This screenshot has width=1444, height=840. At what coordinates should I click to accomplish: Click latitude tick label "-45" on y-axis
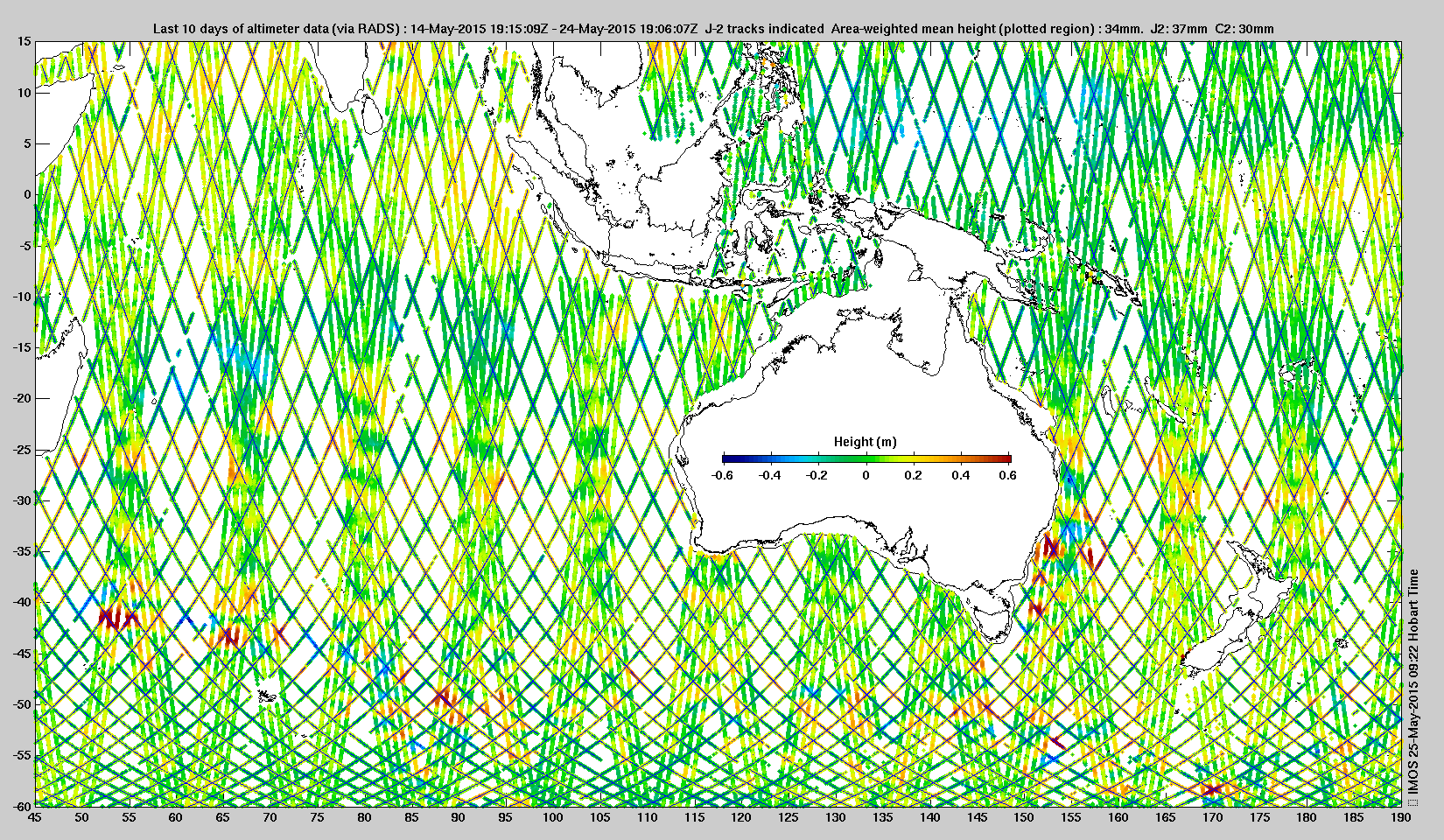[x=21, y=654]
